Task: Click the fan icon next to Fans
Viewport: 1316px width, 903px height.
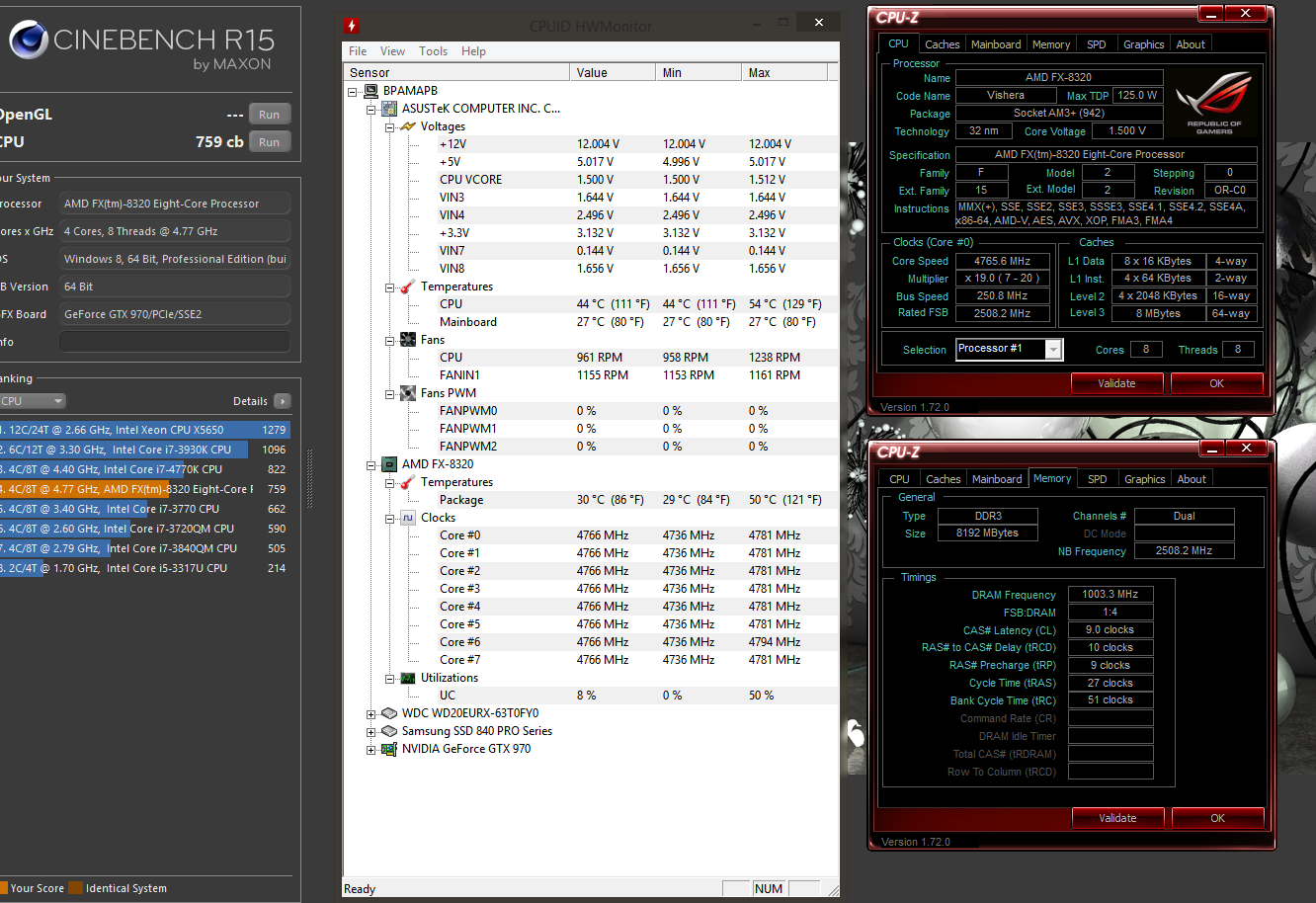Action: [x=408, y=340]
